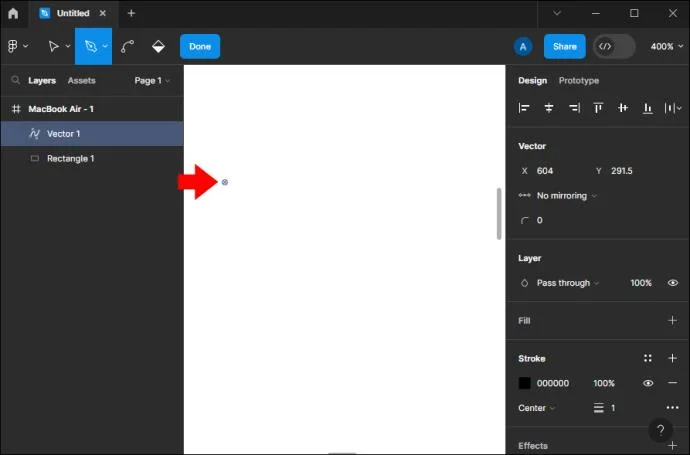Click the home icon in title bar
The width and height of the screenshot is (690, 455).
[x=13, y=13]
